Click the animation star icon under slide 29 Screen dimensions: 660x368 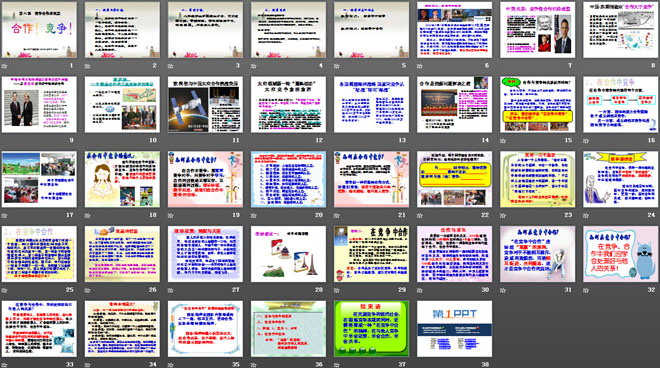[x=337, y=290]
